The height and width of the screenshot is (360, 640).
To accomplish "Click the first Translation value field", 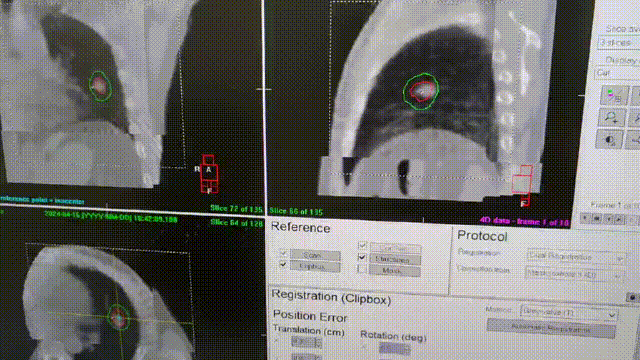I will pos(306,343).
